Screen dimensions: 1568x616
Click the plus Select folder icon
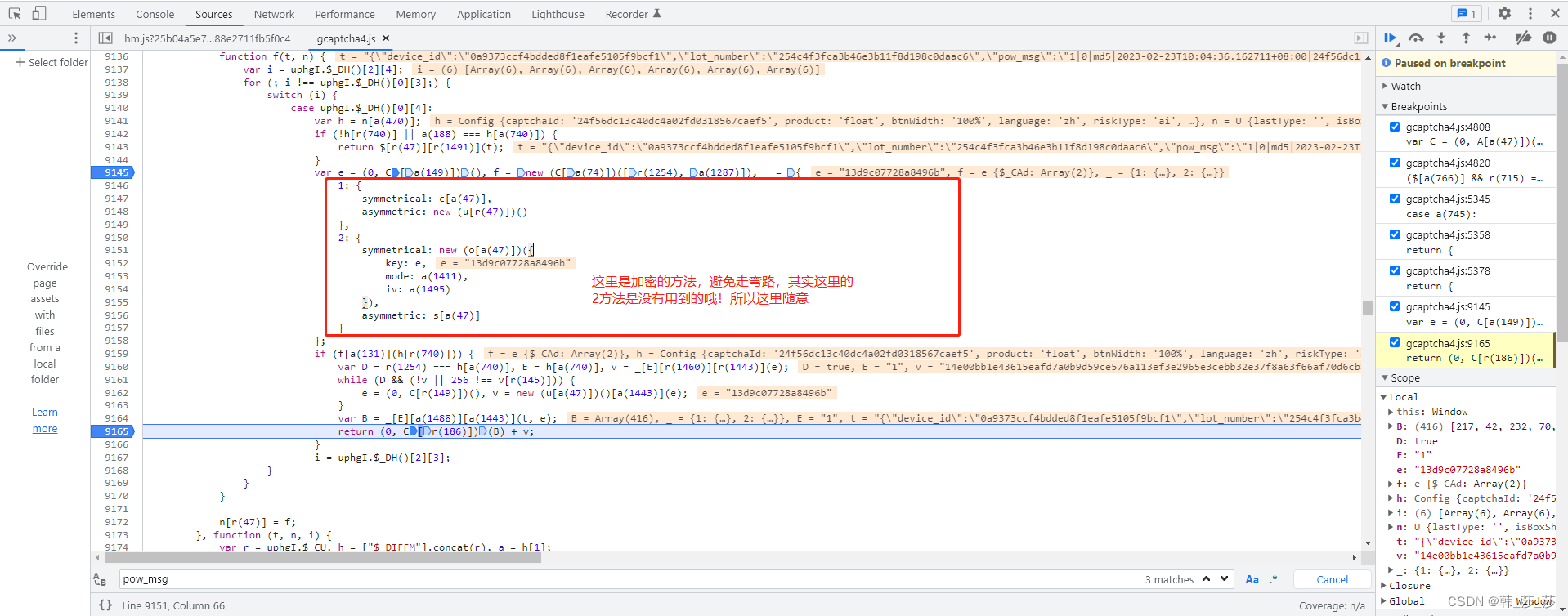pos(20,62)
